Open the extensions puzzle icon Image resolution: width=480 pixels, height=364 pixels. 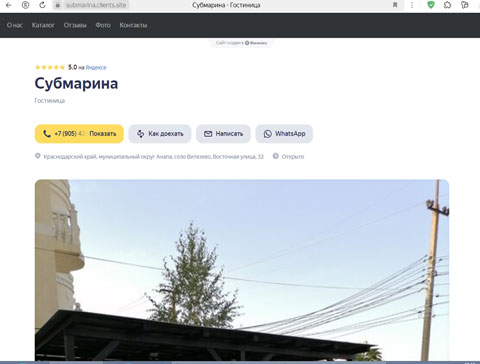(x=448, y=5)
